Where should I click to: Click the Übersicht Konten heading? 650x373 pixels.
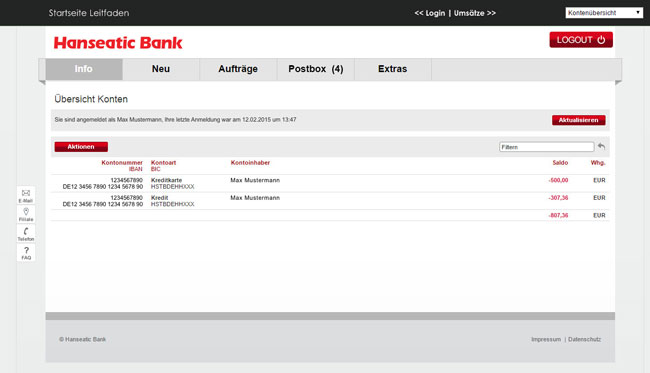click(91, 99)
